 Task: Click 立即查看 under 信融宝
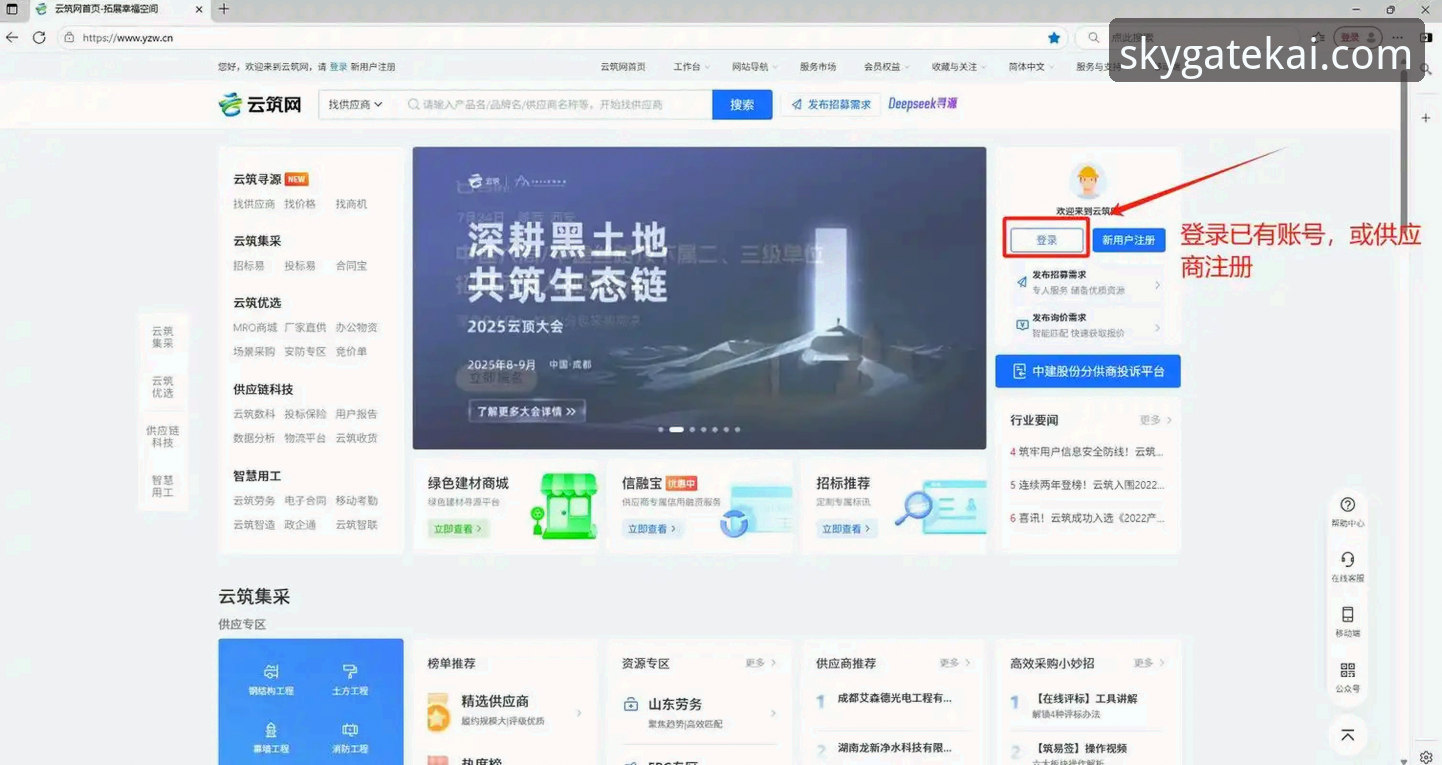point(652,528)
